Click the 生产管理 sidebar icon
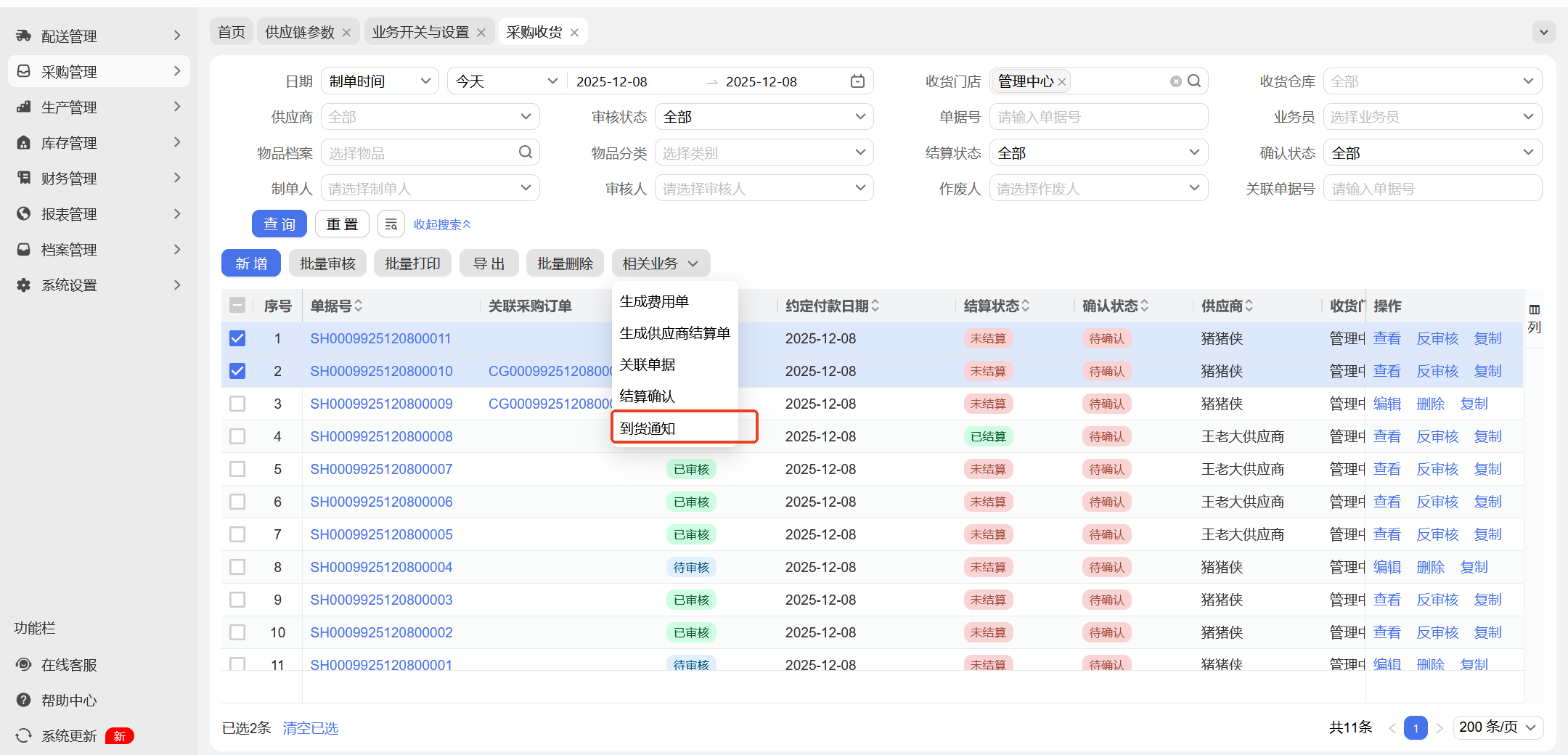This screenshot has width=1568, height=755. click(x=24, y=107)
